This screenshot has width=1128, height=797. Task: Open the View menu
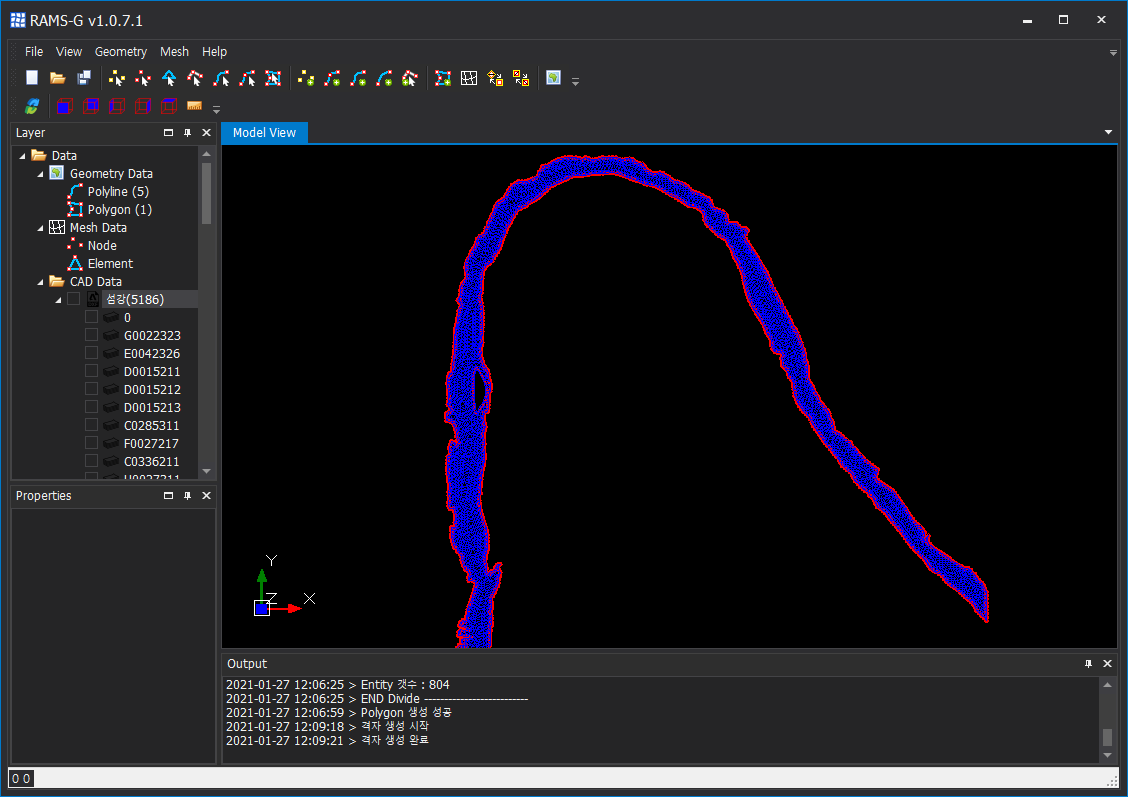click(x=69, y=52)
